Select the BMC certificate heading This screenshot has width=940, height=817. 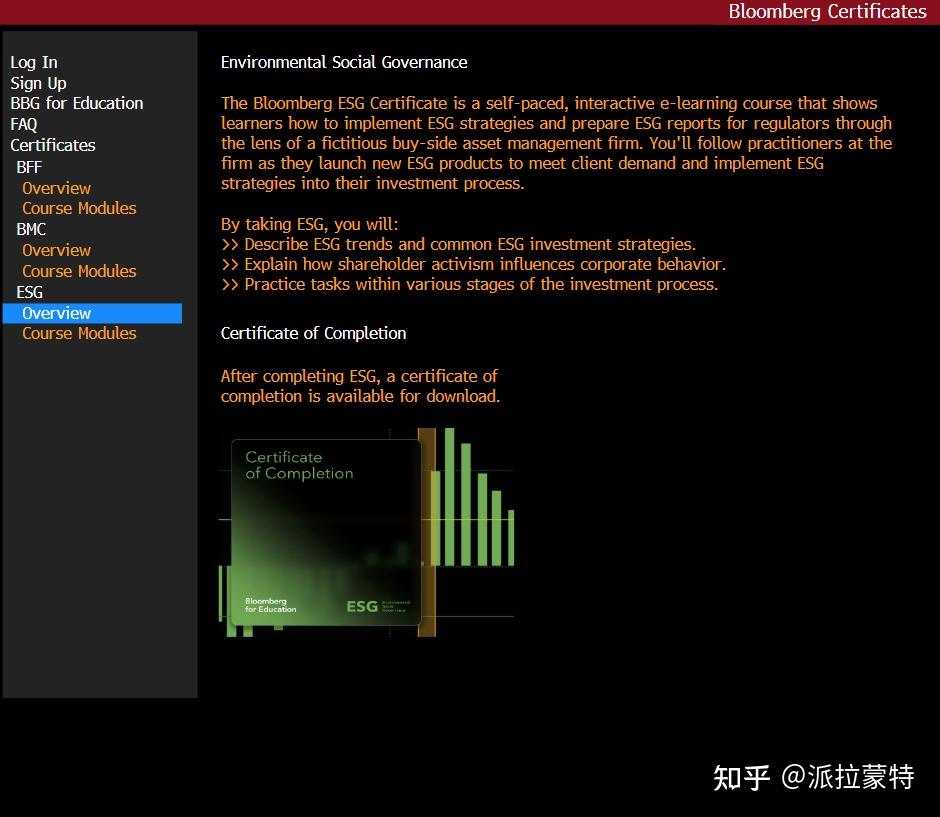coord(31,230)
